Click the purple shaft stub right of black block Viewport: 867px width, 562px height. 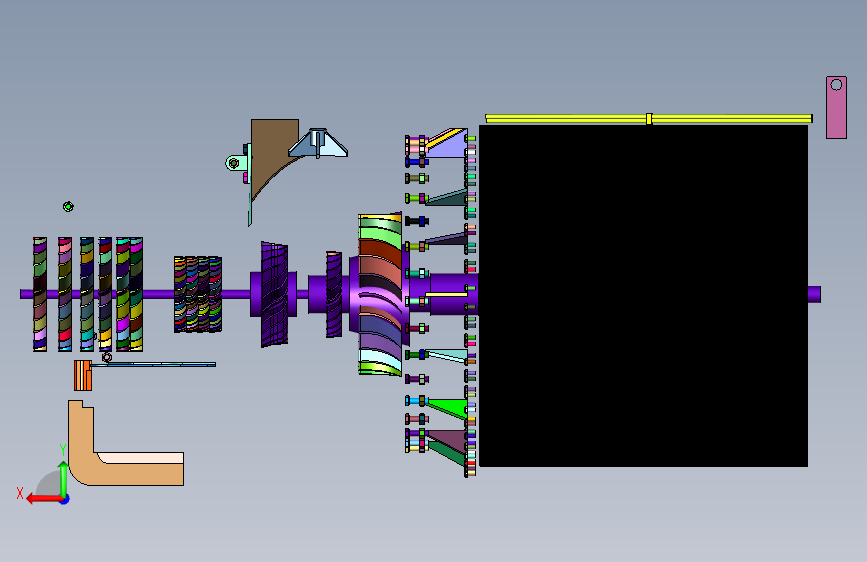(814, 294)
